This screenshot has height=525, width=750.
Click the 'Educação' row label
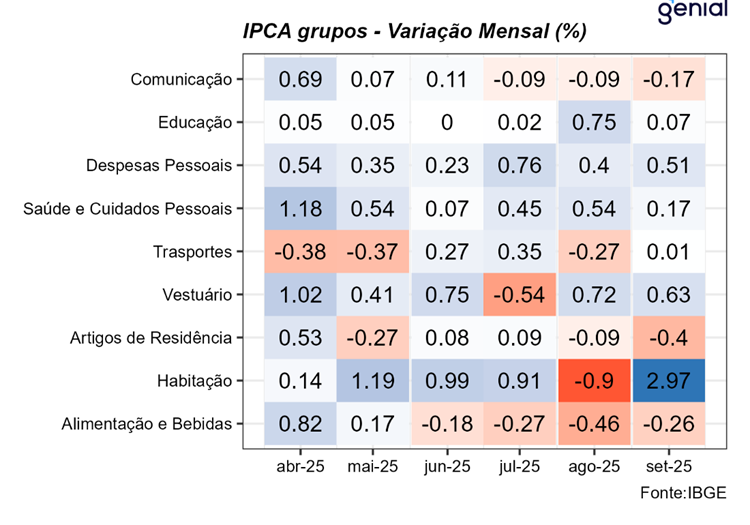(194, 123)
